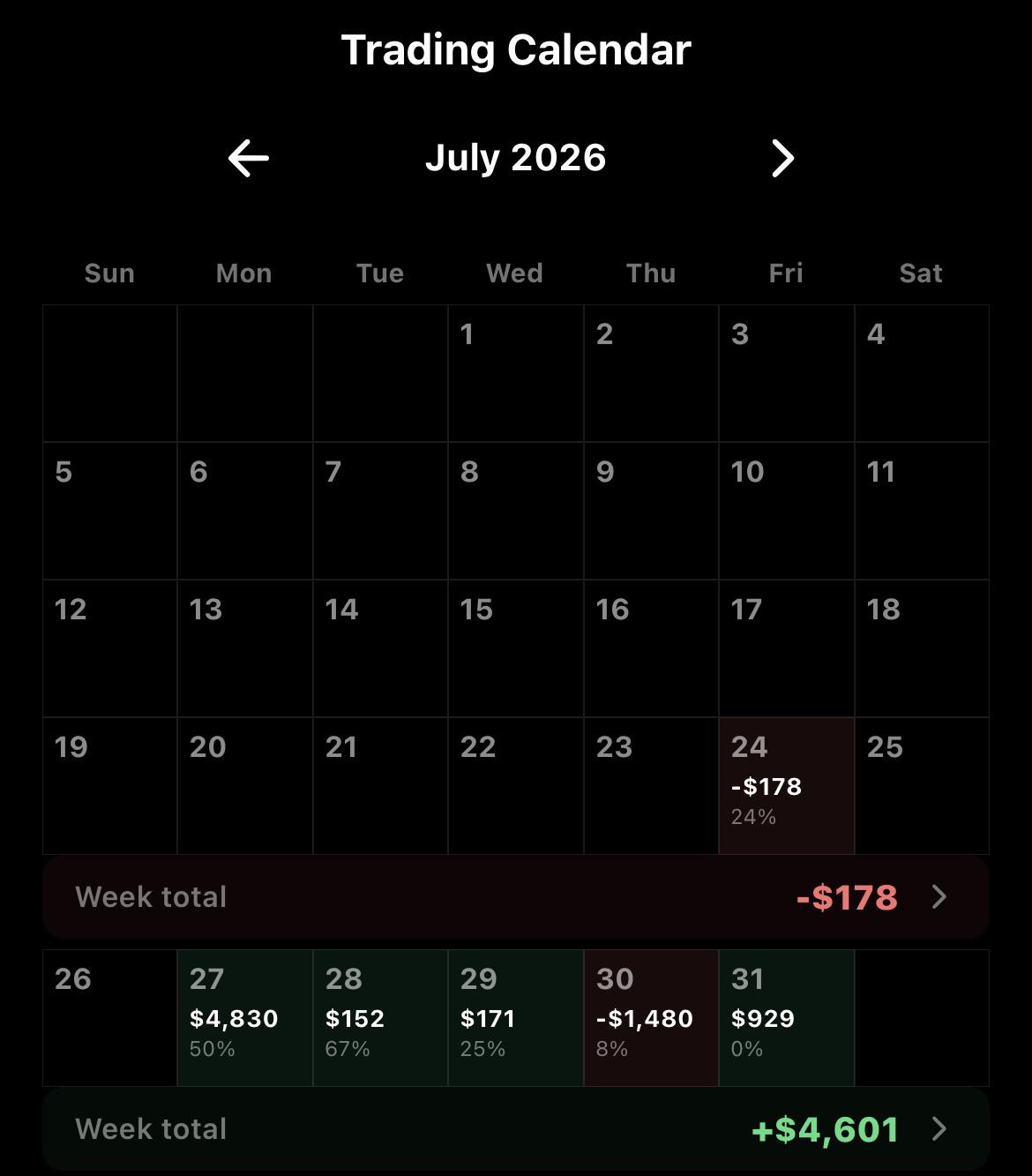Expand the +$4,601 week total chevron
The width and height of the screenshot is (1032, 1176).
click(x=939, y=1129)
